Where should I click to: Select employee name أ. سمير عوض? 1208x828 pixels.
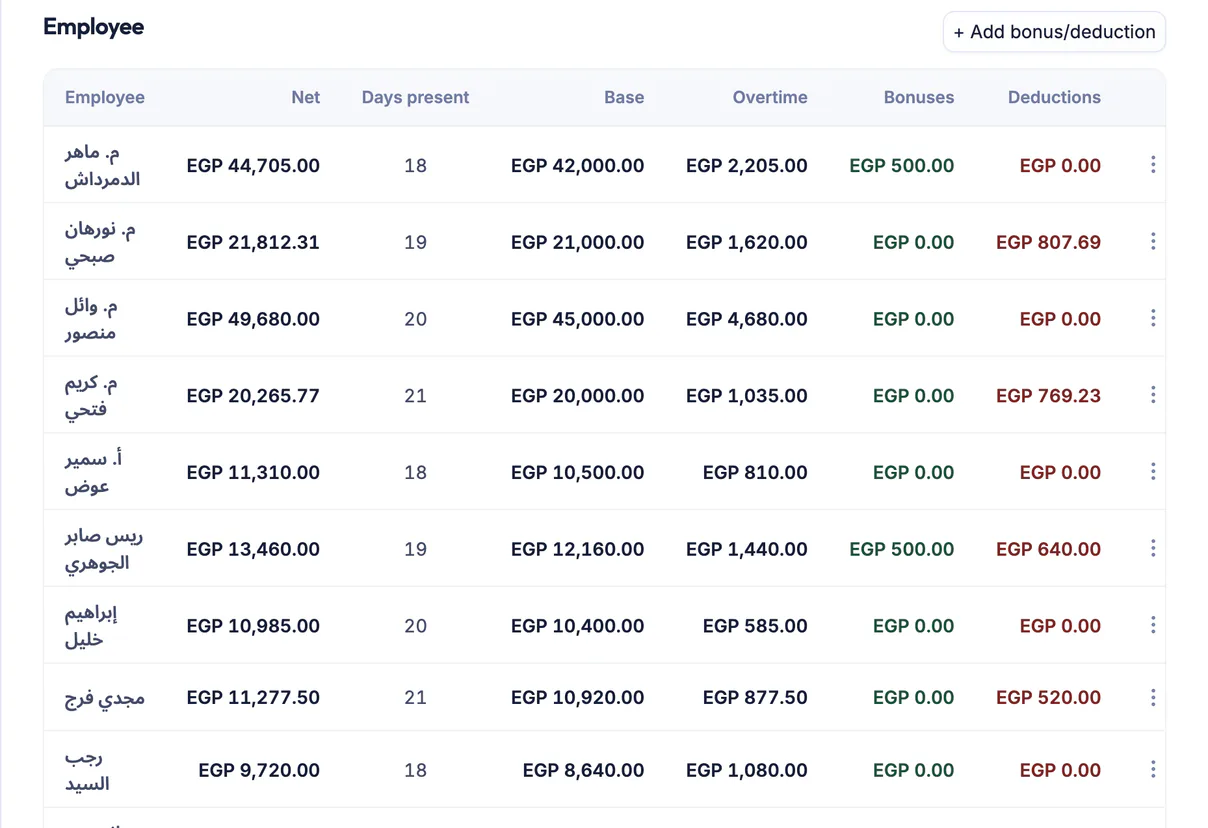click(94, 473)
